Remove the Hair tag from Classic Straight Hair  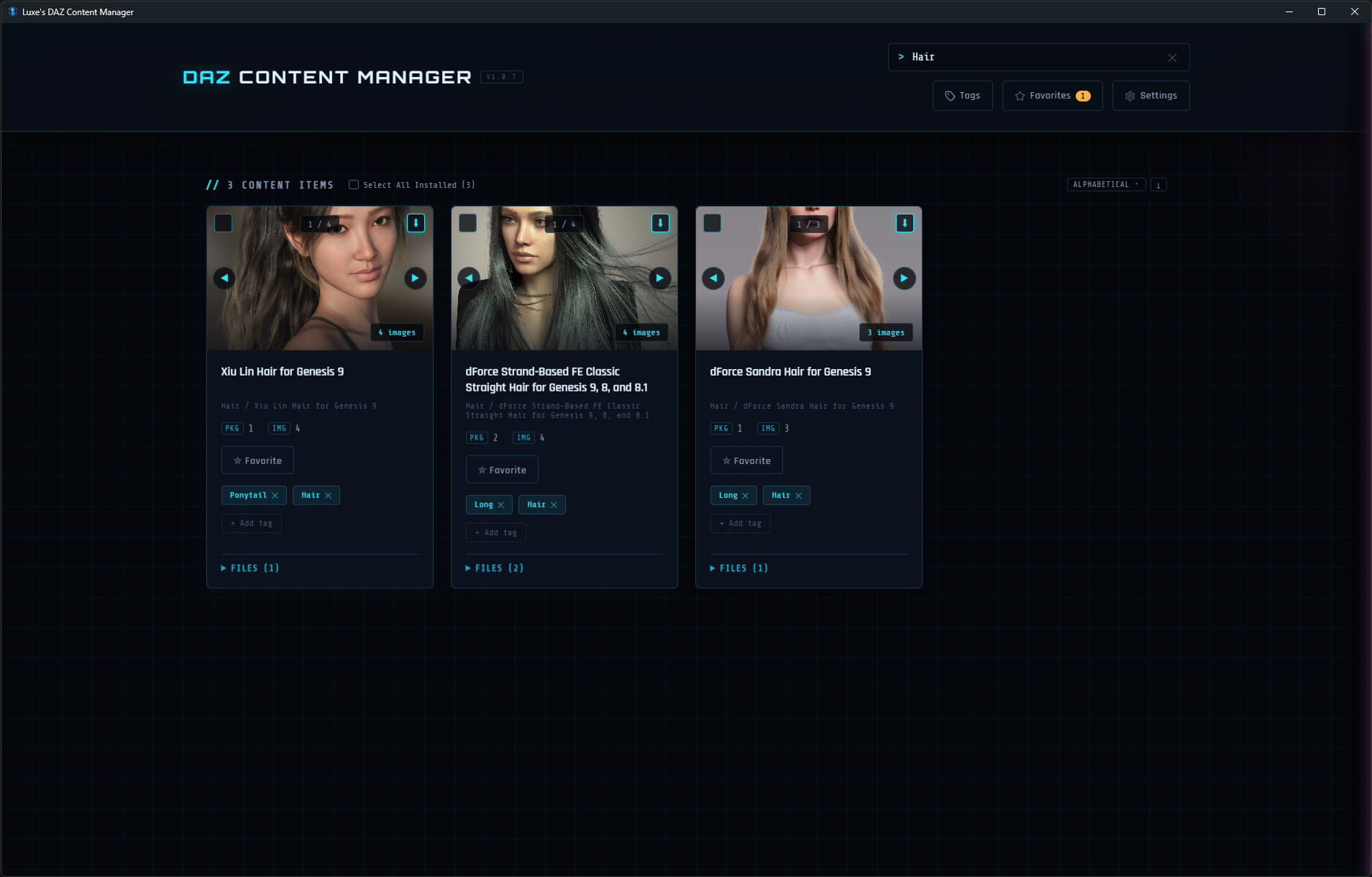(554, 505)
